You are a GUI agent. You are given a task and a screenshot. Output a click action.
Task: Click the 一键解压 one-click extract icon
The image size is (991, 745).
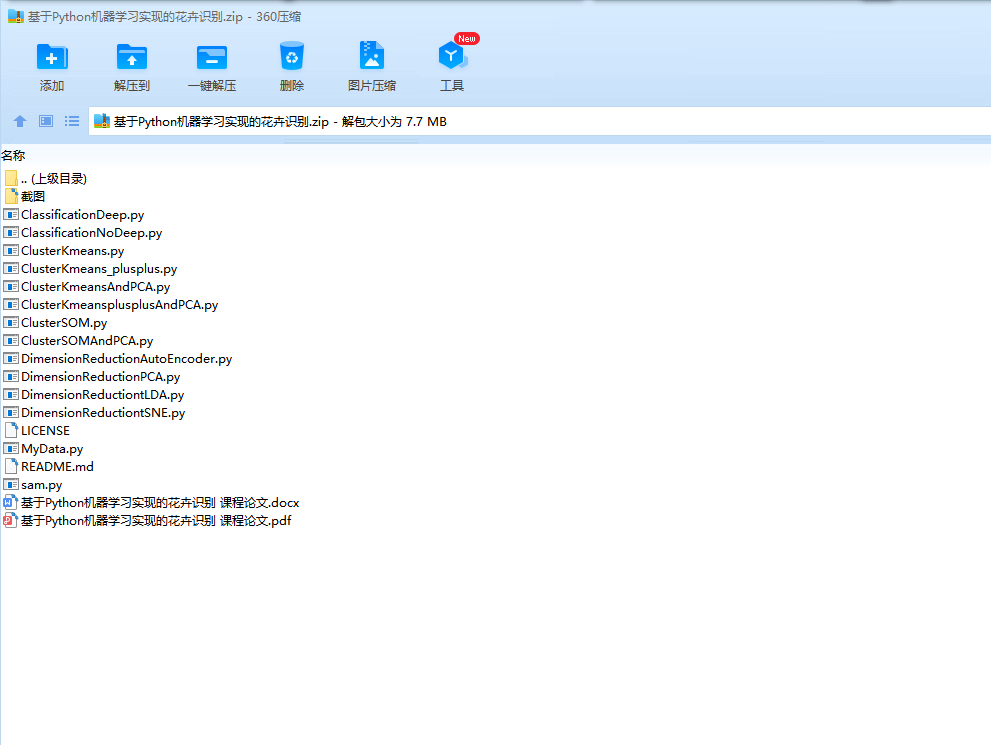tap(212, 57)
